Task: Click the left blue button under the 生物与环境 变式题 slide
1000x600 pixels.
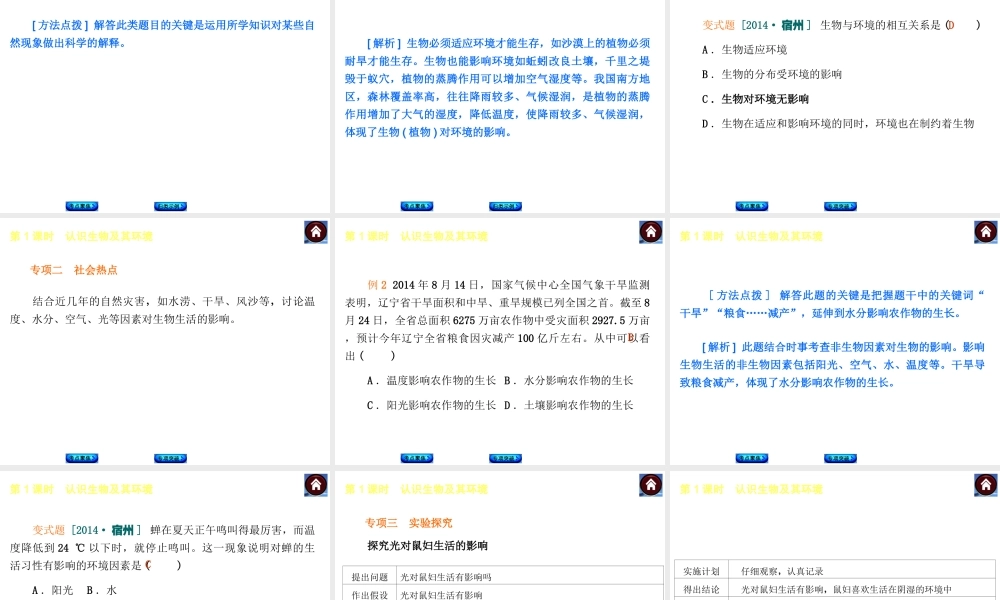Action: click(x=751, y=206)
